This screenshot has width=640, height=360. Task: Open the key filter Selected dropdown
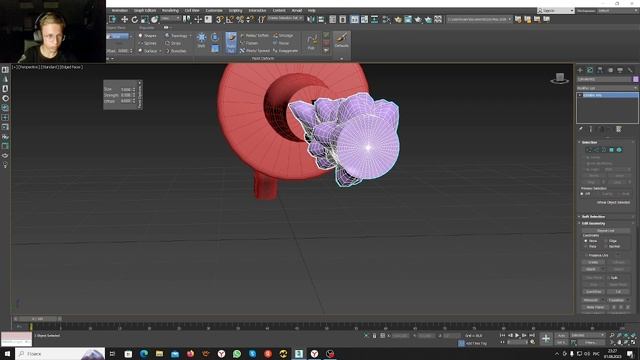click(x=587, y=336)
